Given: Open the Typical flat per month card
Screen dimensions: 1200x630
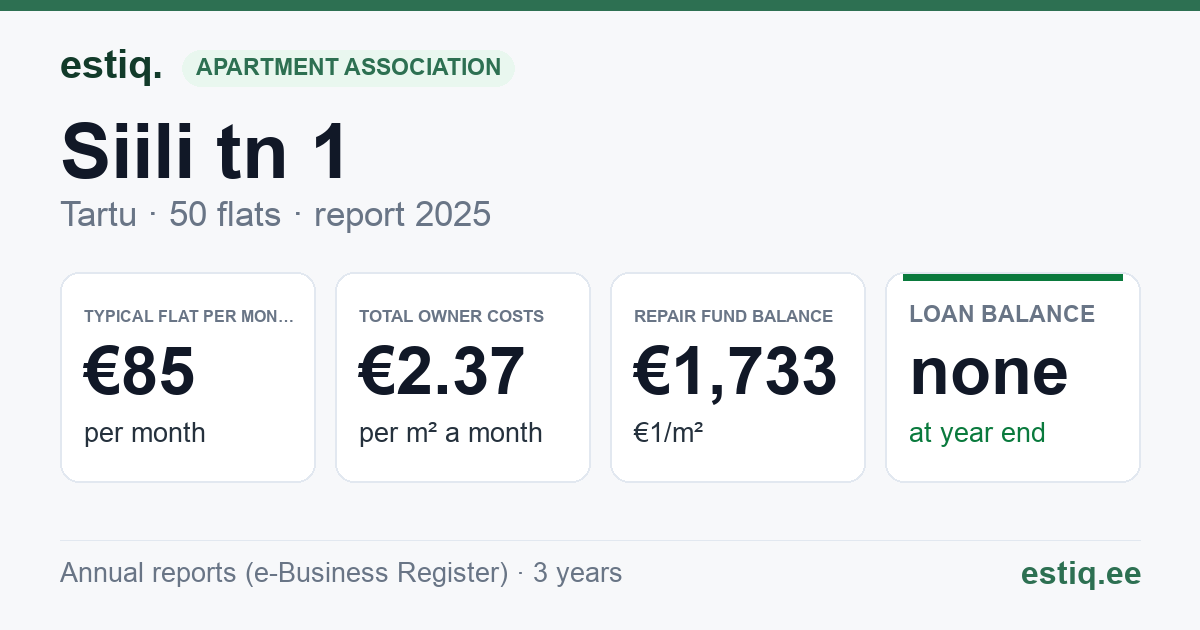Looking at the screenshot, I should click(x=188, y=377).
